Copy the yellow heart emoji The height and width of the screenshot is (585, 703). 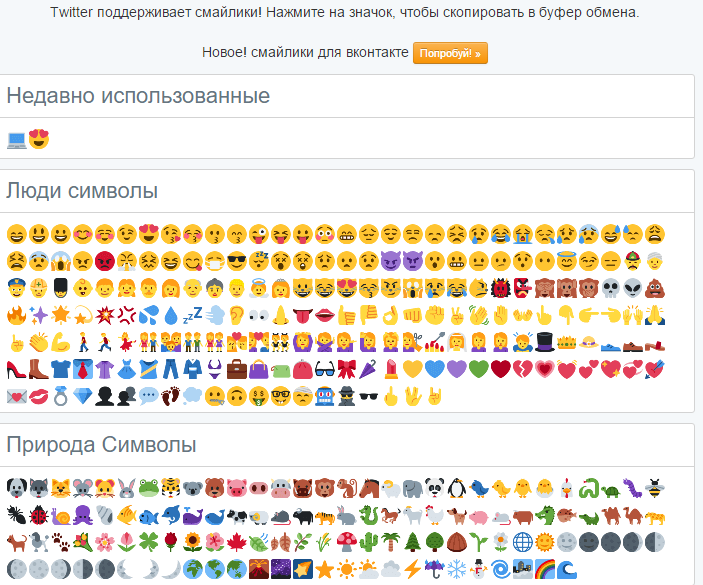pyautogui.click(x=412, y=370)
